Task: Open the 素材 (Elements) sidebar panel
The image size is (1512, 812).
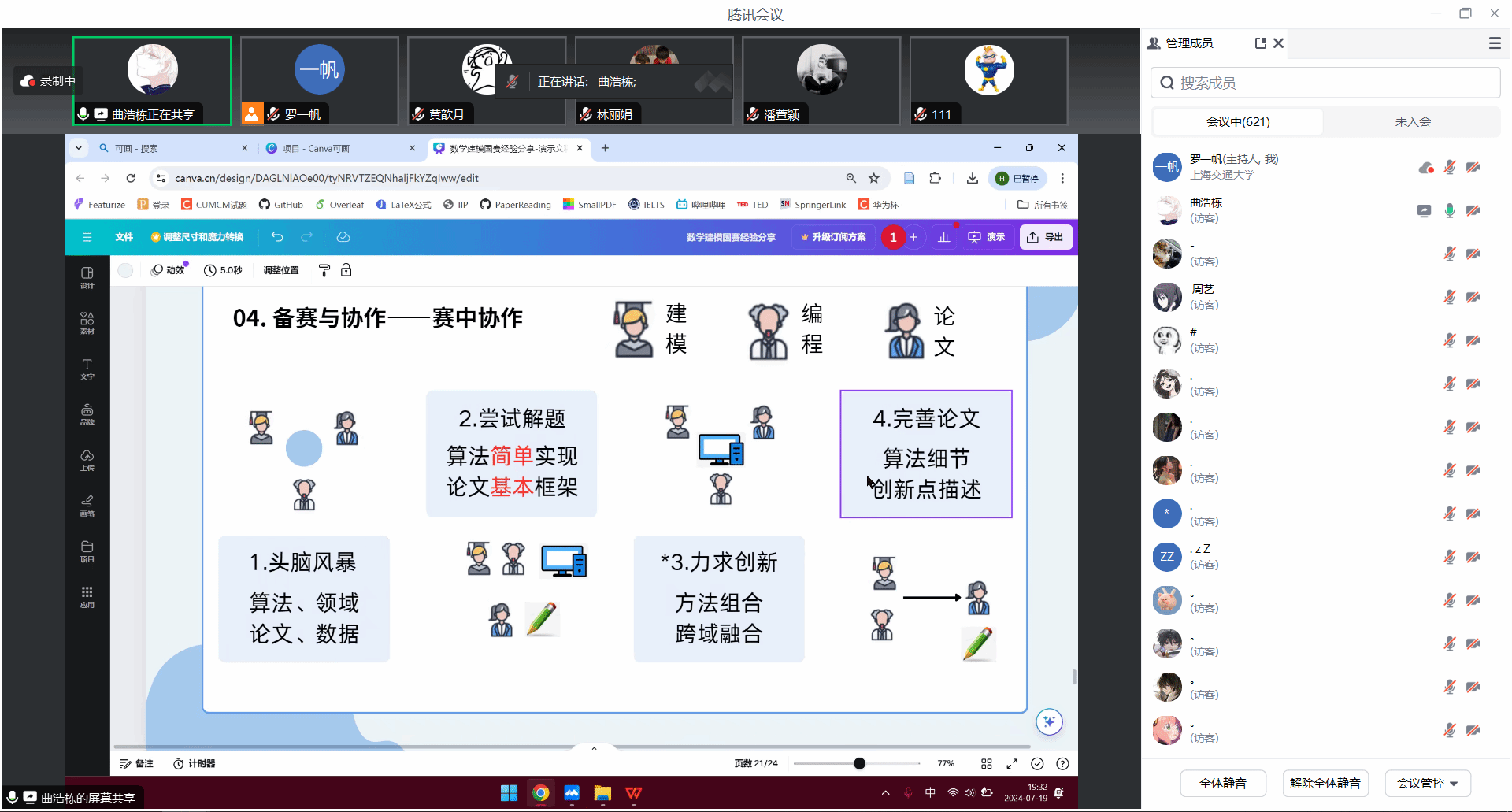Action: coord(87,323)
